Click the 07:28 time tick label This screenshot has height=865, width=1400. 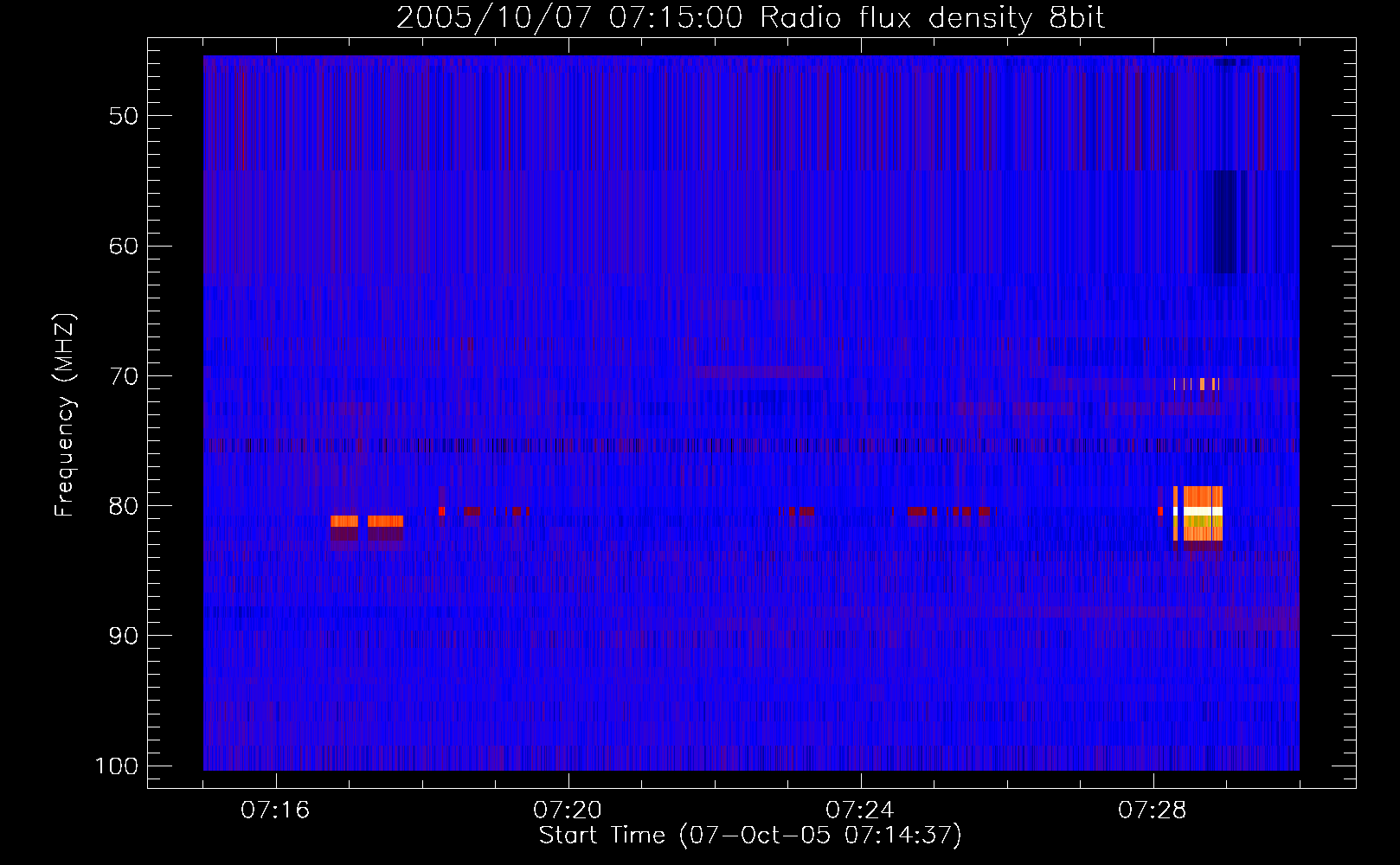point(1153,811)
